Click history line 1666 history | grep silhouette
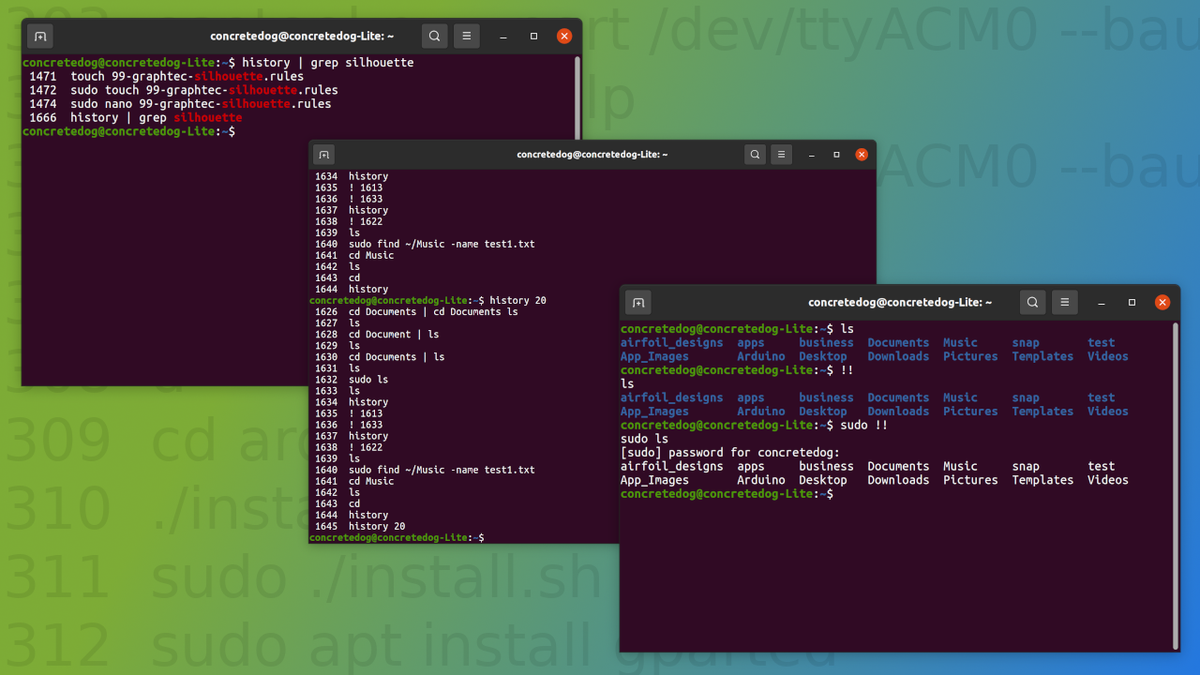This screenshot has width=1200, height=675. 136,118
